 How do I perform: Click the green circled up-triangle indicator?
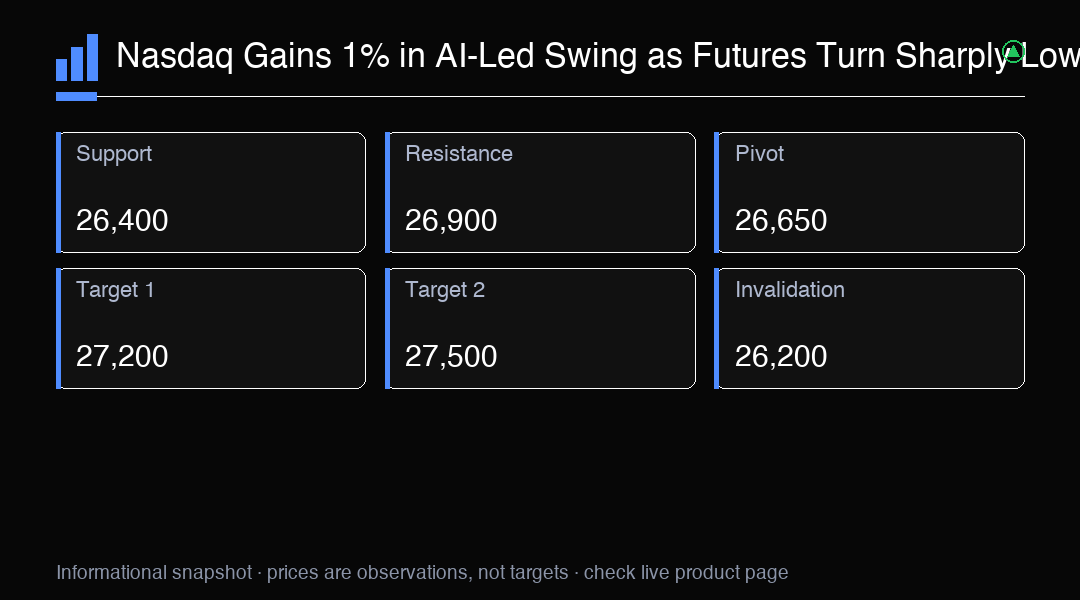tap(1013, 52)
